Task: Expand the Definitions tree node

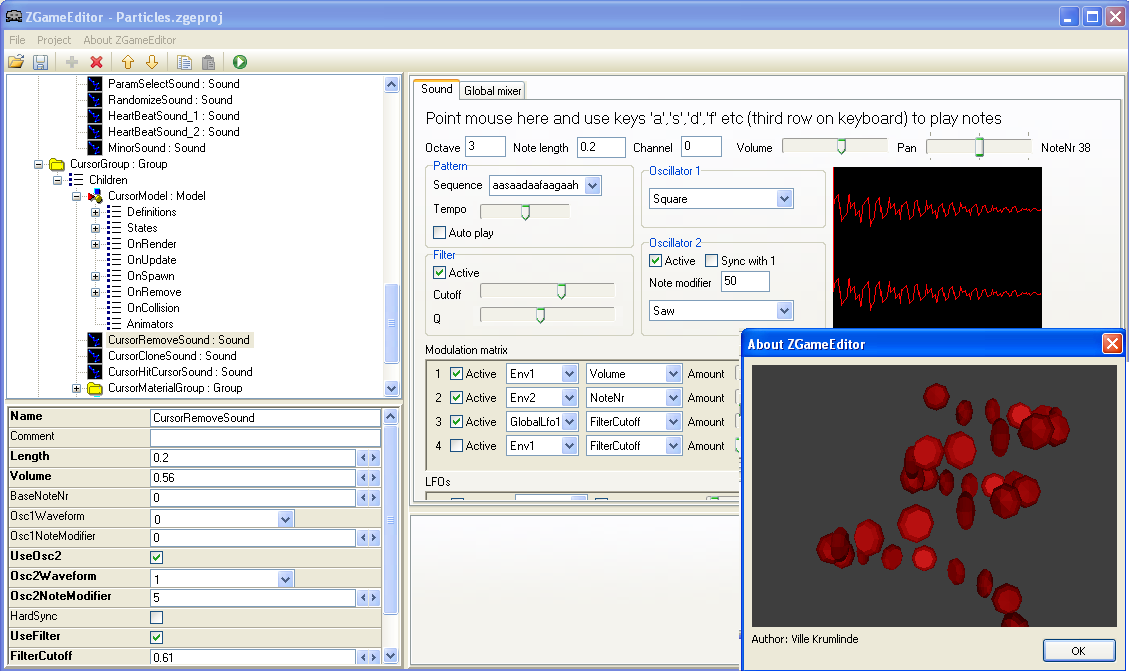Action: point(95,212)
